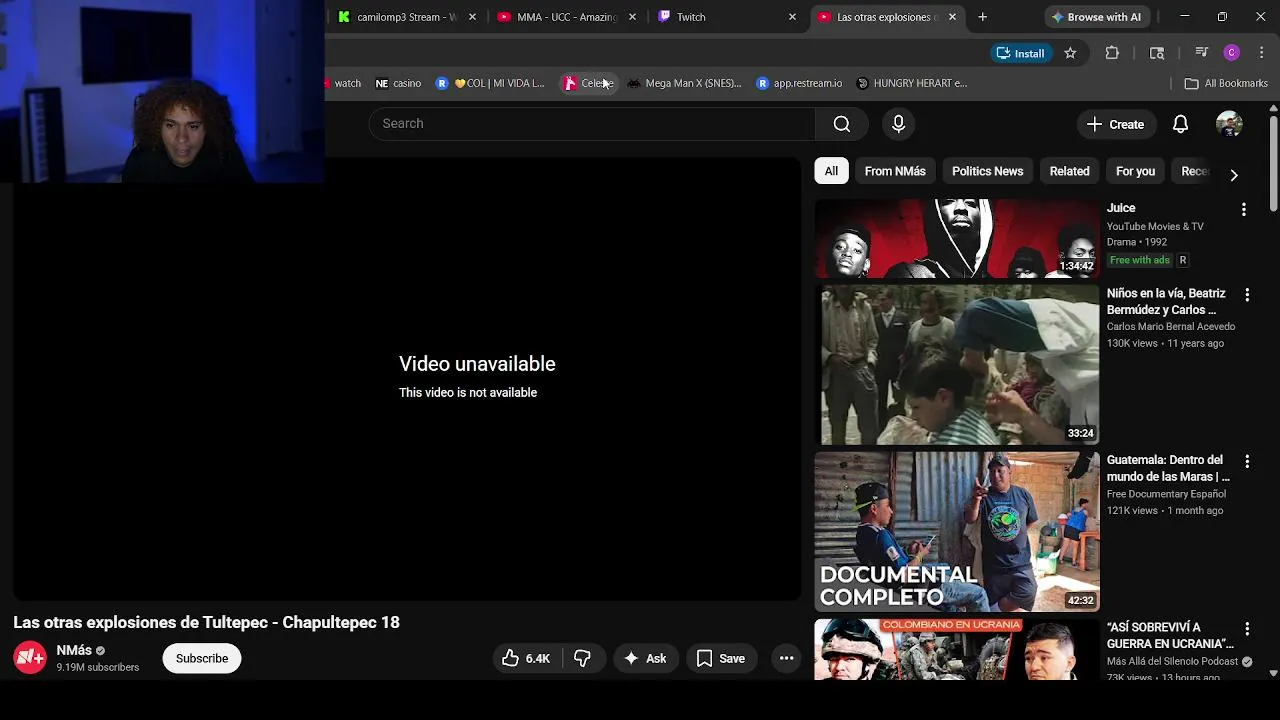This screenshot has height=720, width=1280.
Task: Close the MMA - UCC tab
Action: pyautogui.click(x=632, y=17)
